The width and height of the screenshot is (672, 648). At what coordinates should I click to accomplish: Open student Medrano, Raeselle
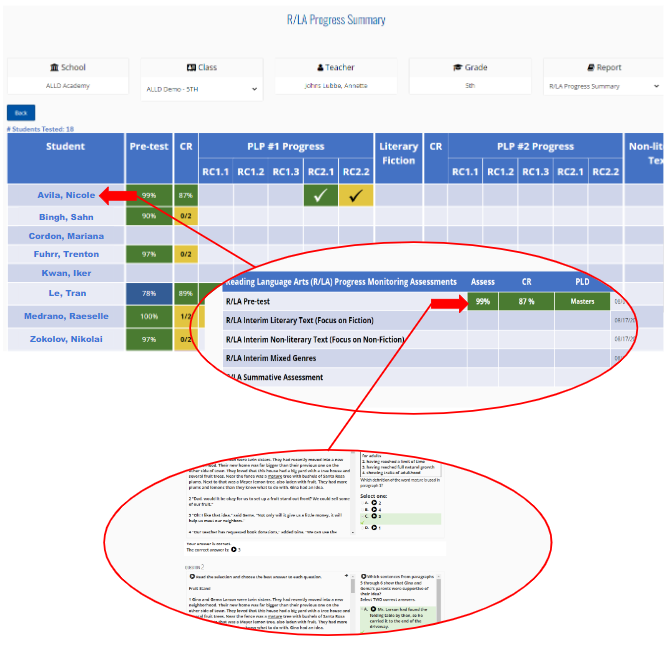tap(65, 316)
